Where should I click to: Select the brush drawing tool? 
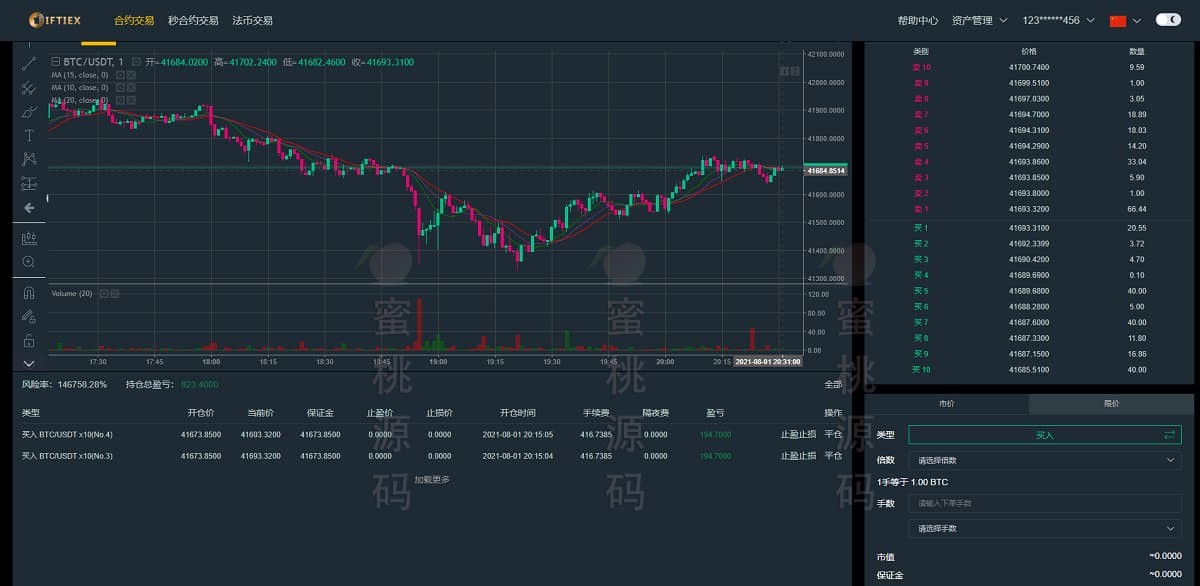tap(28, 111)
